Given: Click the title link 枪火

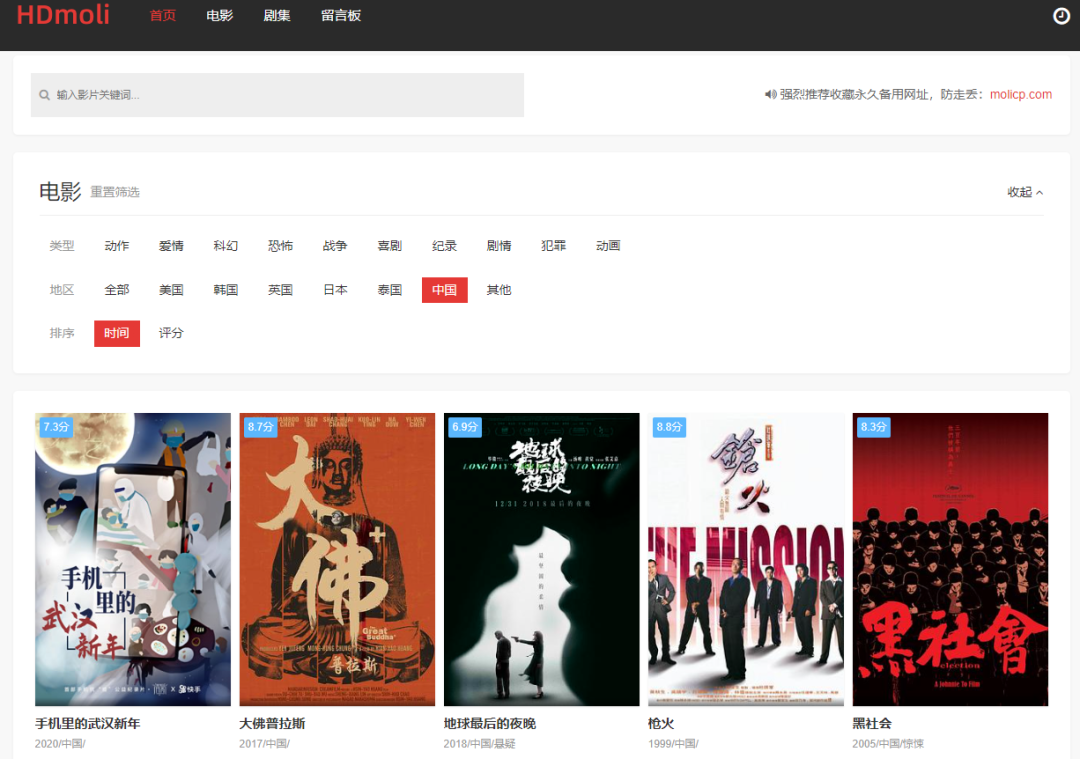Looking at the screenshot, I should (661, 723).
